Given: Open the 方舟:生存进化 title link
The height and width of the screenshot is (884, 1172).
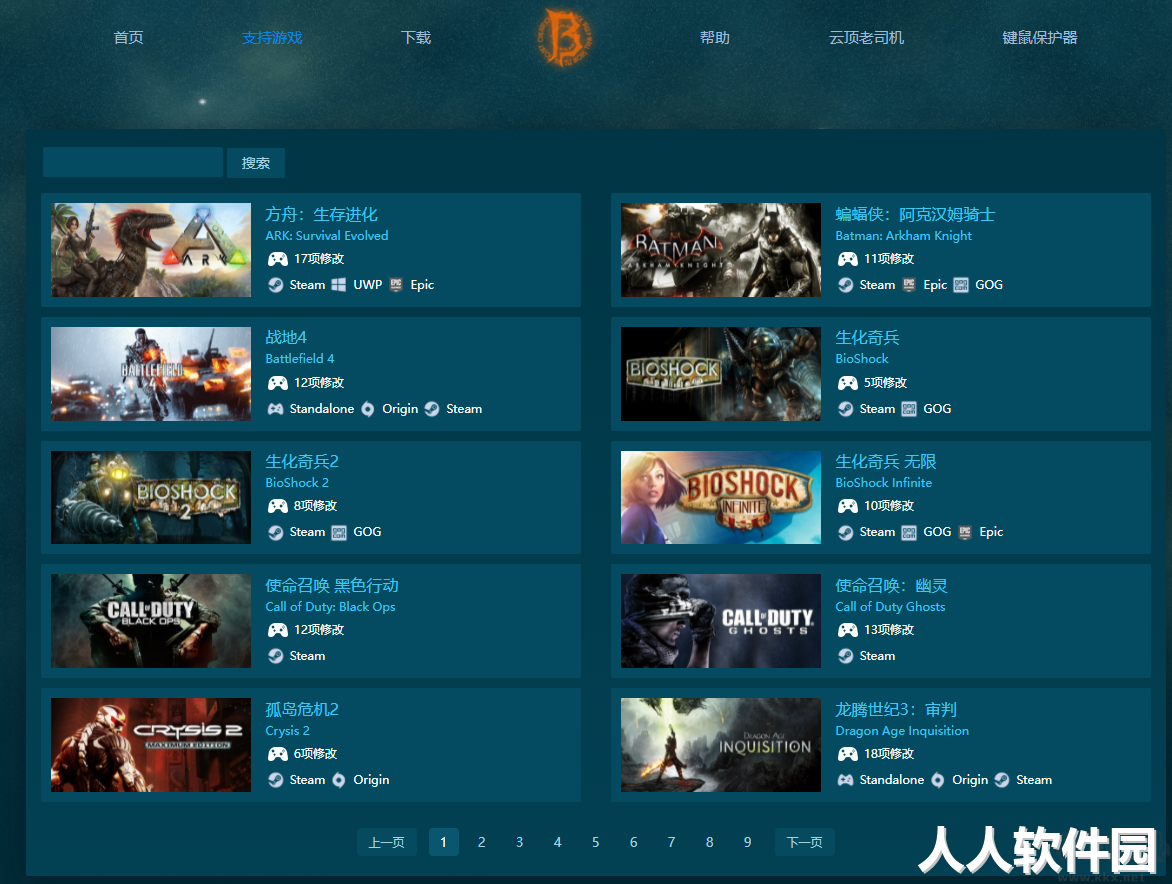Looking at the screenshot, I should [321, 214].
